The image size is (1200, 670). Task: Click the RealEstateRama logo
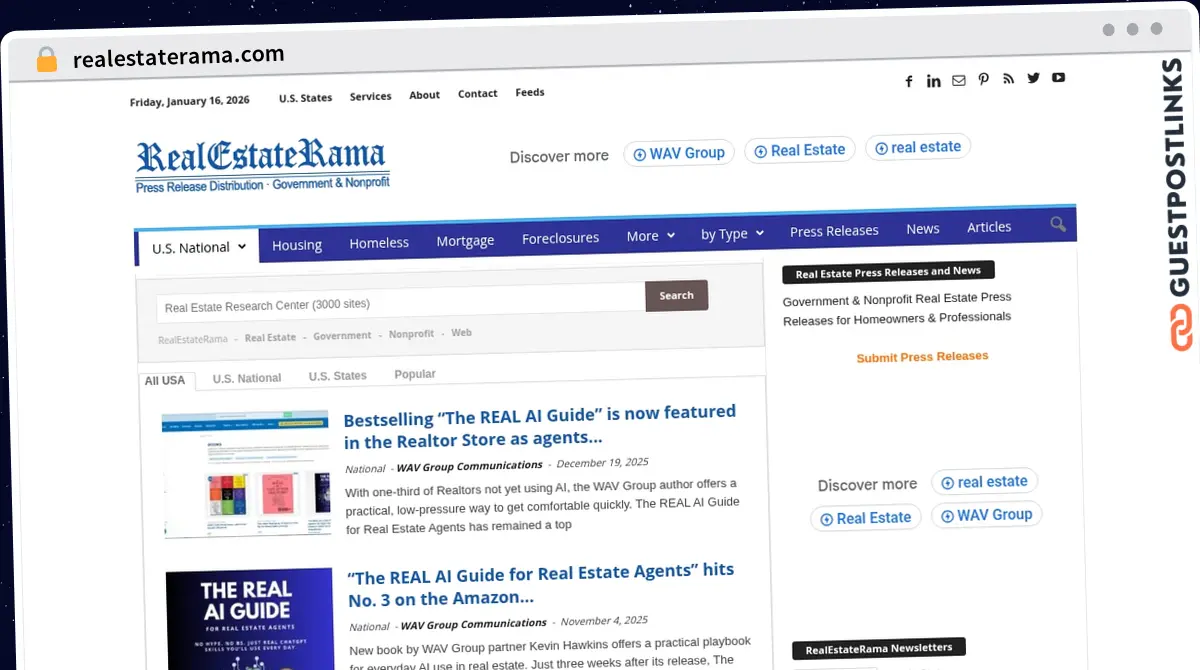pyautogui.click(x=262, y=164)
